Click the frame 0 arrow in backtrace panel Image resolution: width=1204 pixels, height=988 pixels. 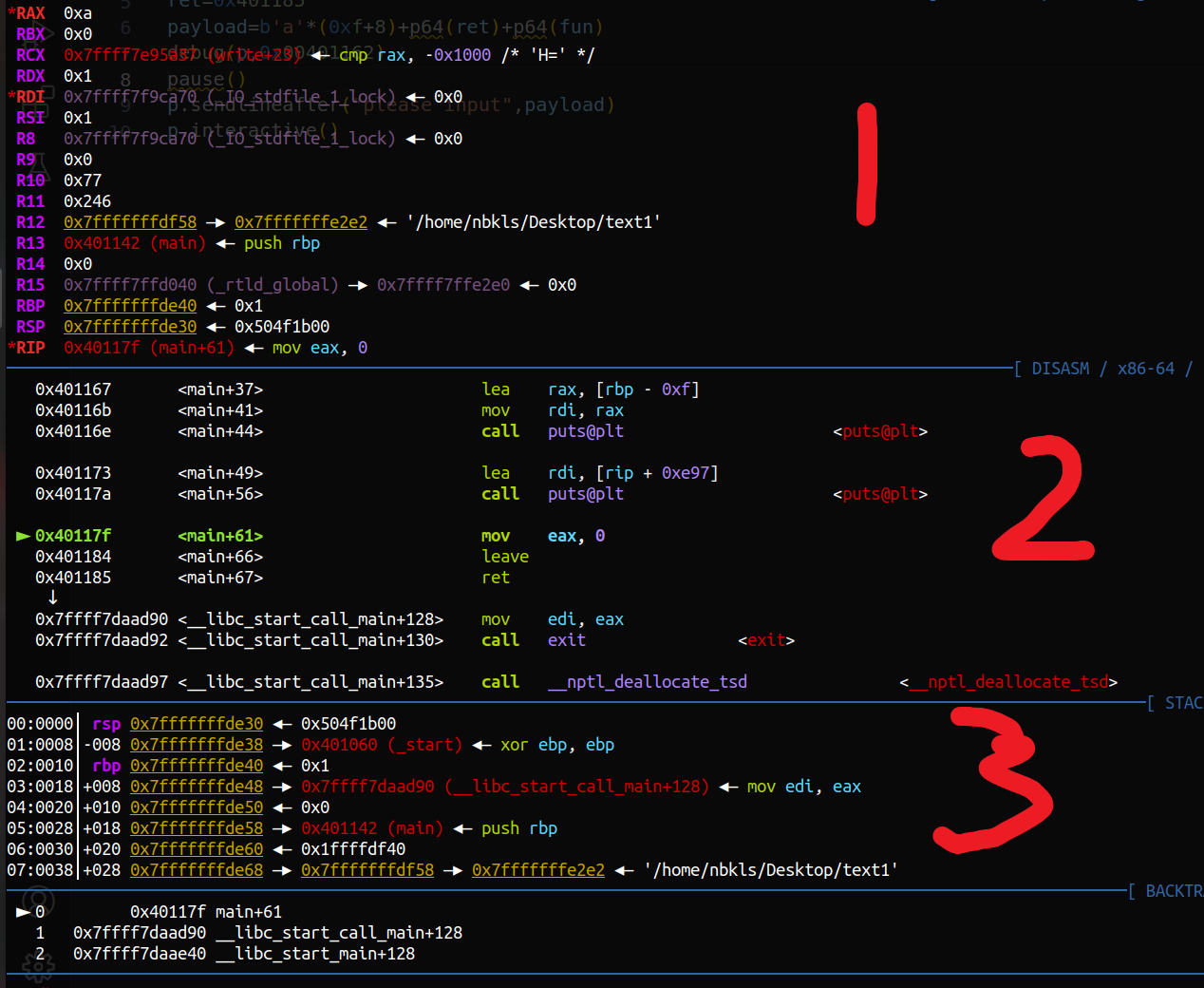[26, 911]
